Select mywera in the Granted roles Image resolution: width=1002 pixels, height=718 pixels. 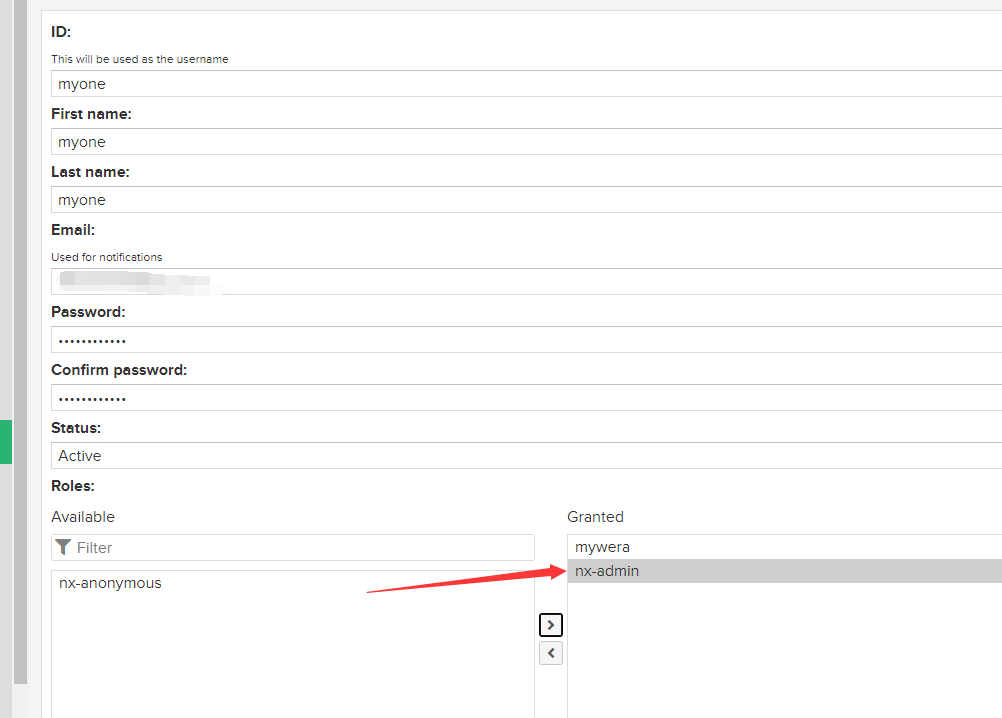[602, 547]
